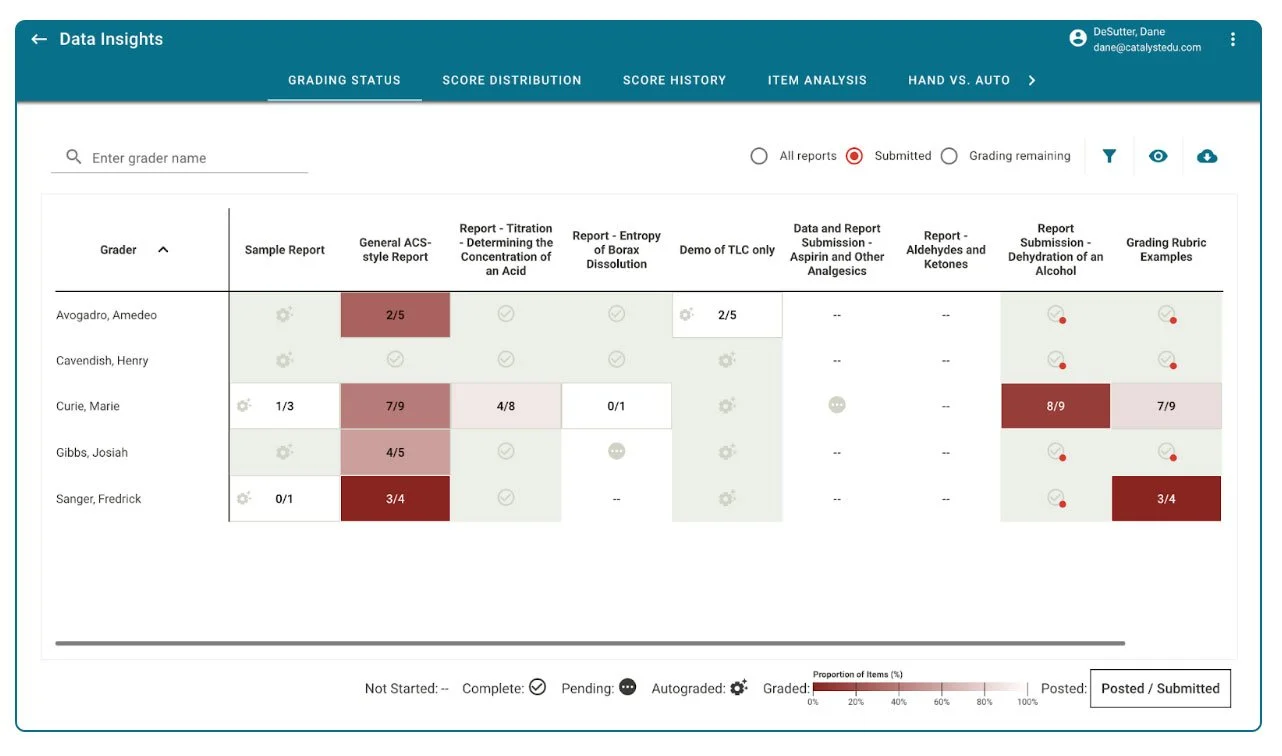Click the Posted / Submitted button

tap(1159, 688)
